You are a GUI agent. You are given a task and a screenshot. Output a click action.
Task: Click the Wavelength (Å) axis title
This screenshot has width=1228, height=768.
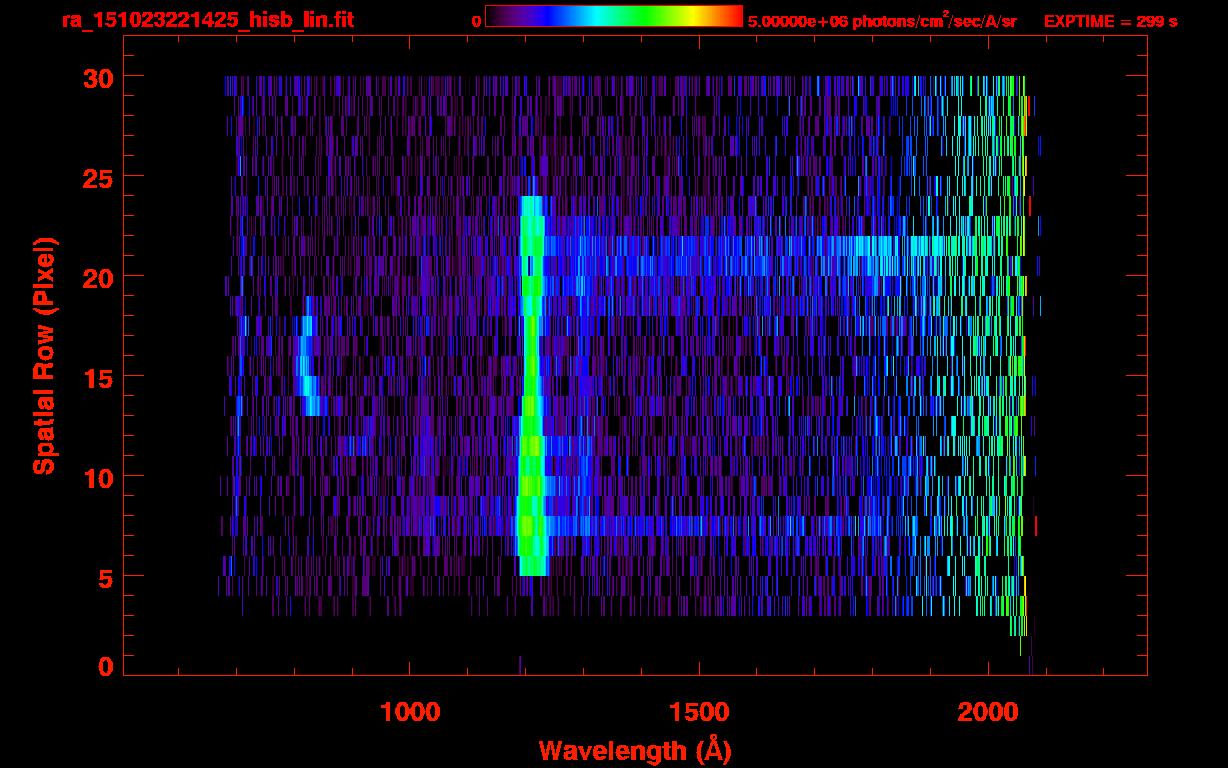click(x=633, y=750)
